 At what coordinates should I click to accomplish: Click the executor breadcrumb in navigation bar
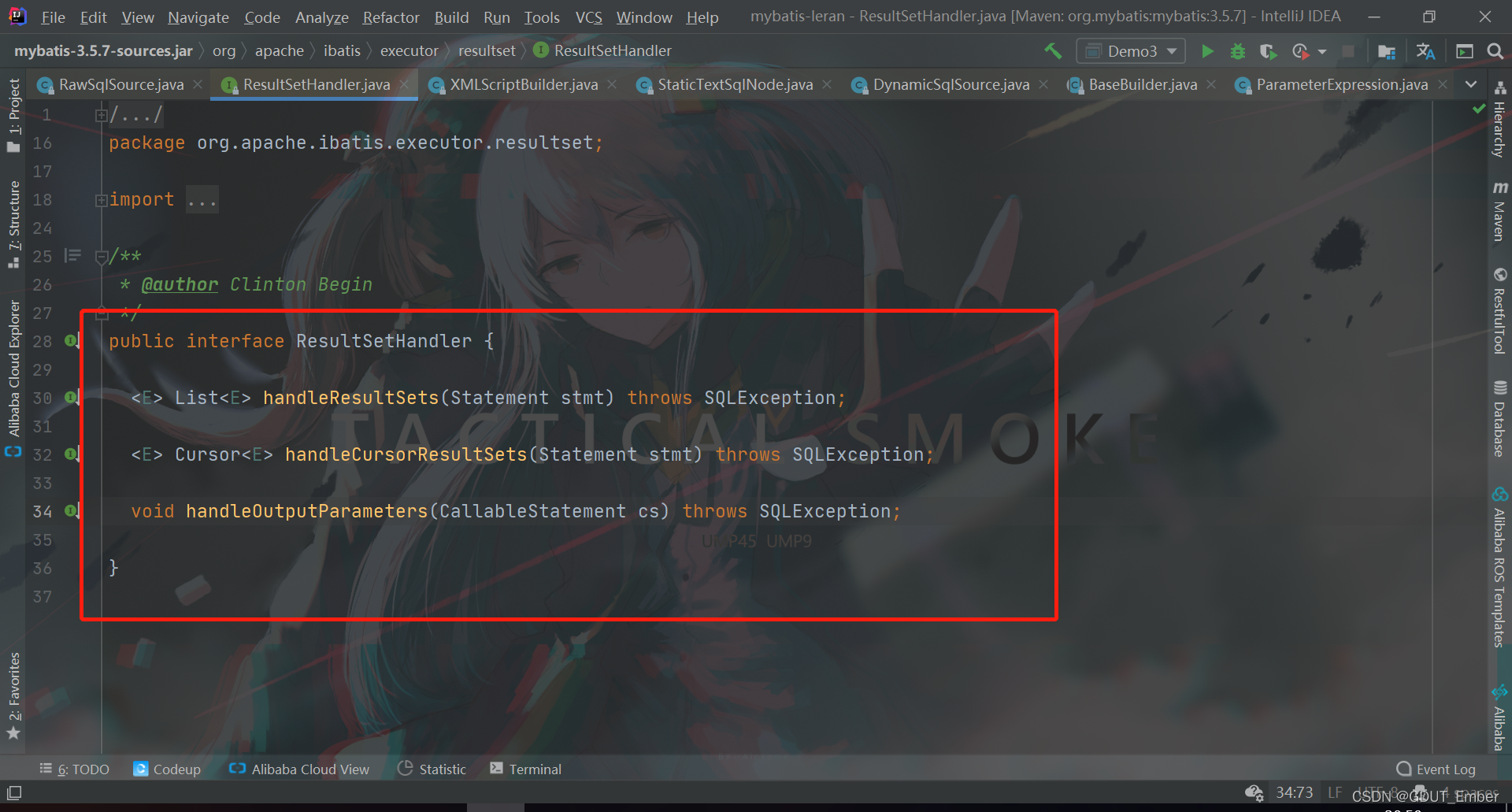pyautogui.click(x=409, y=51)
